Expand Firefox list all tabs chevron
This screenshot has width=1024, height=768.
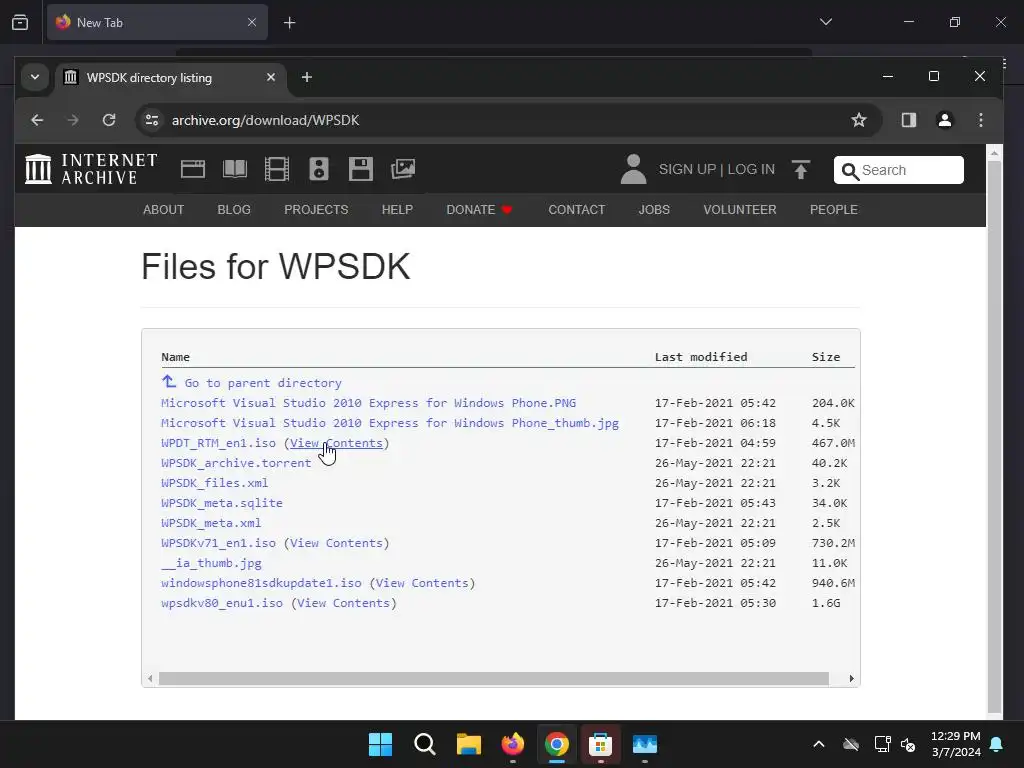(x=825, y=22)
